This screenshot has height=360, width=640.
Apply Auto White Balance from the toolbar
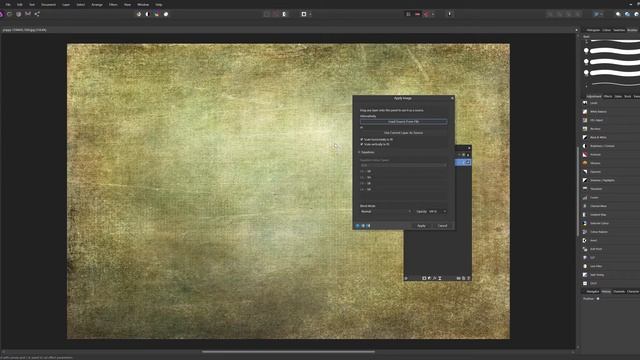pyautogui.click(x=166, y=14)
